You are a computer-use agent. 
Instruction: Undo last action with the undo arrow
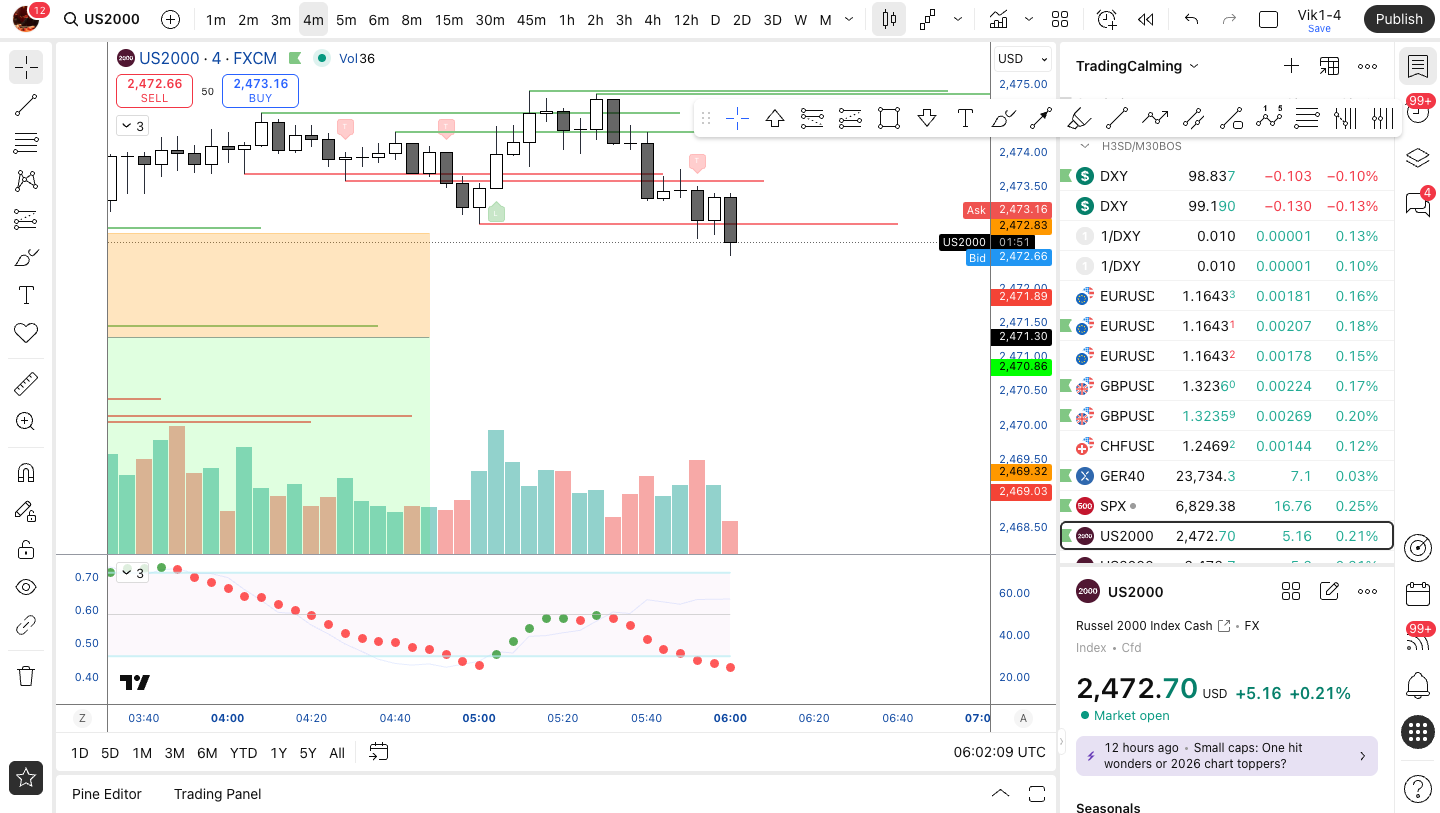(x=1191, y=19)
